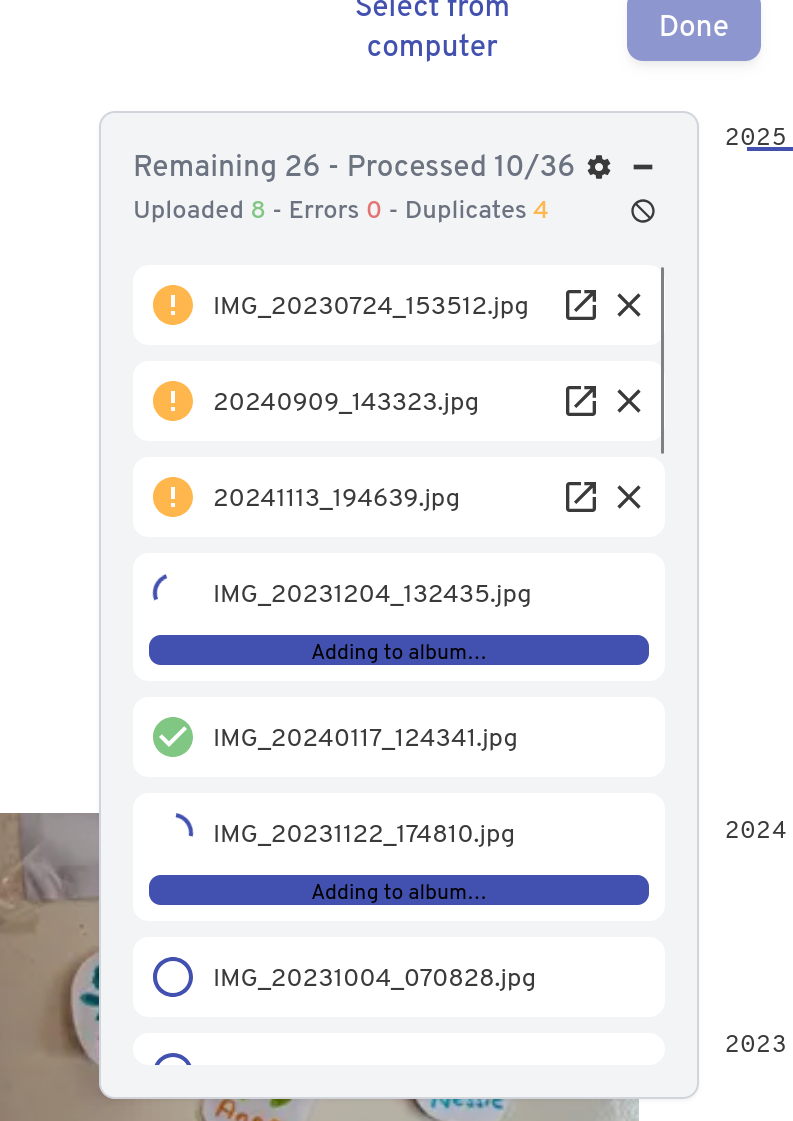Open upload settings gear icon
The width and height of the screenshot is (793, 1121).
[x=599, y=167]
